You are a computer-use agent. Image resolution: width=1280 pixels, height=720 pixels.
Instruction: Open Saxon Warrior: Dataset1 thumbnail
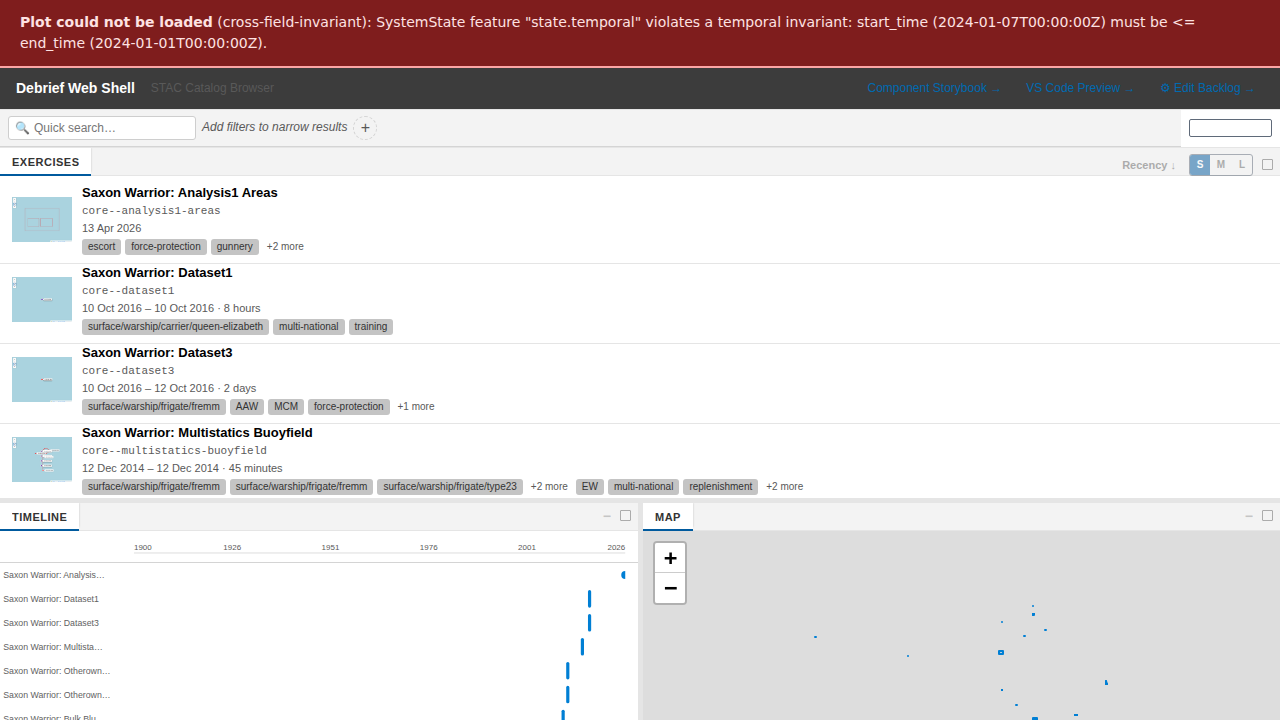pyautogui.click(x=42, y=299)
